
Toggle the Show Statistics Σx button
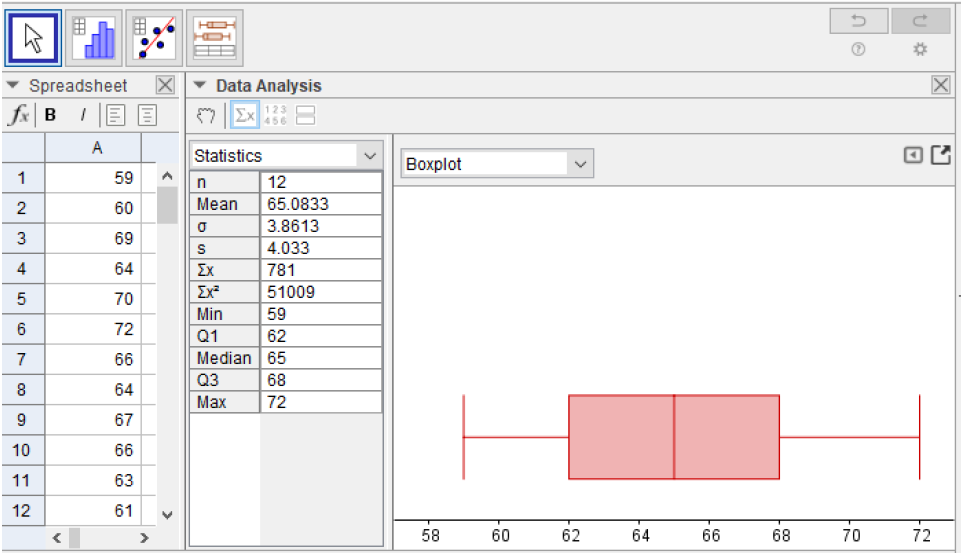point(245,115)
